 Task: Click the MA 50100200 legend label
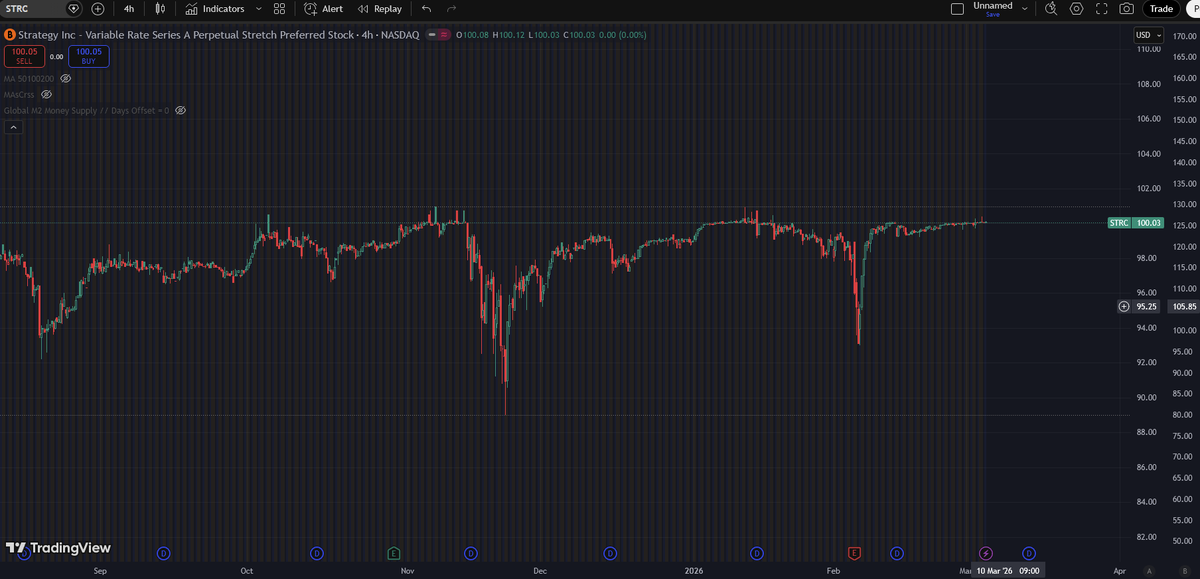[x=29, y=78]
